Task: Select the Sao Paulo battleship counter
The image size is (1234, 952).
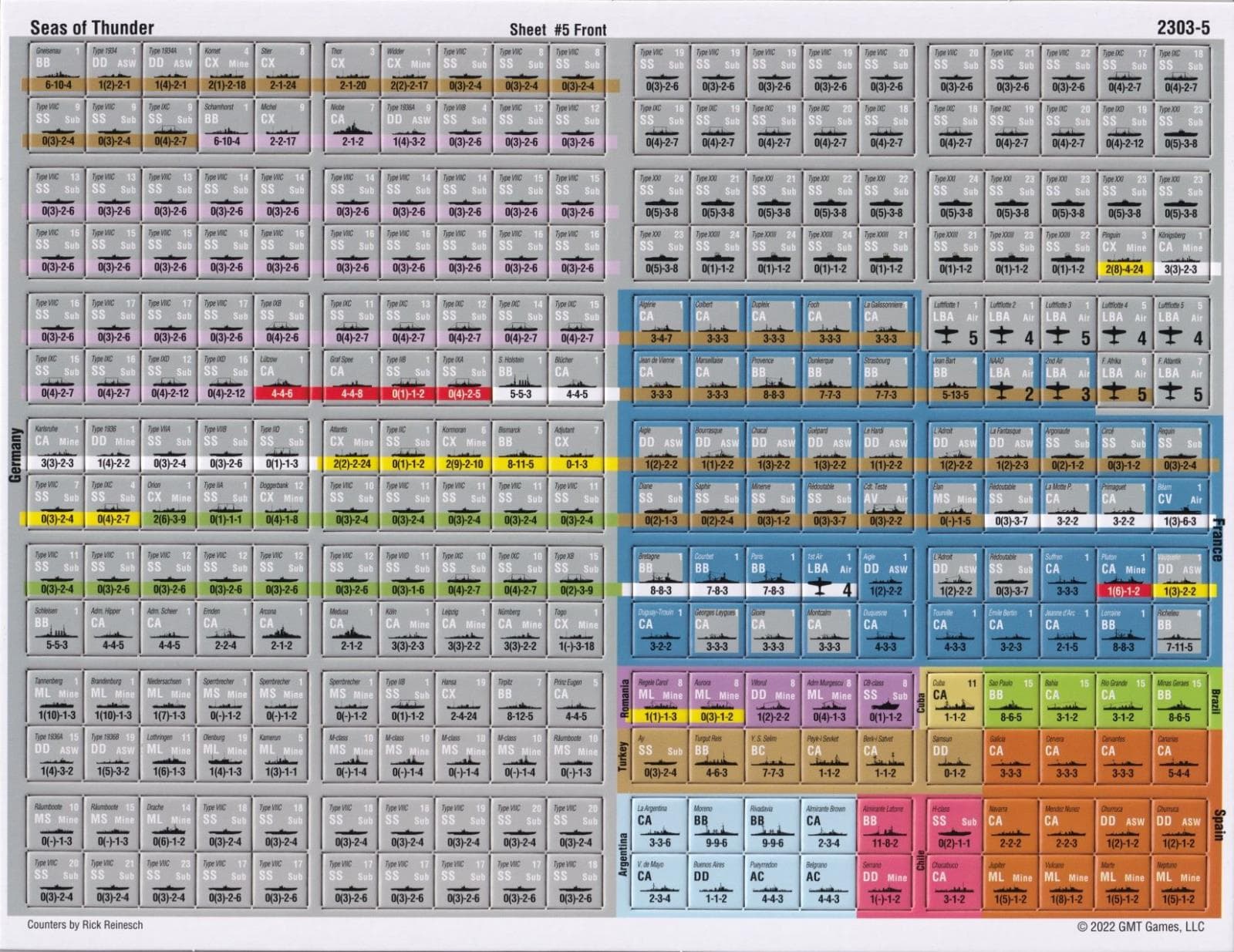Action: pos(1012,701)
